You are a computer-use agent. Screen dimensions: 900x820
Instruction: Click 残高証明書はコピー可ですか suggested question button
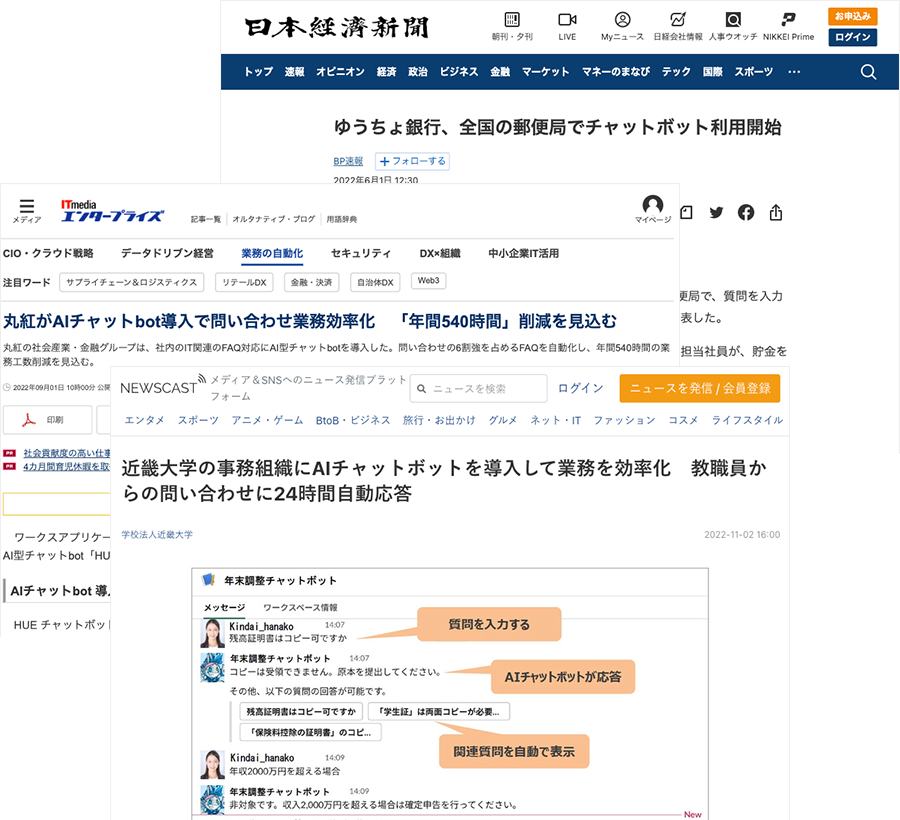(301, 712)
